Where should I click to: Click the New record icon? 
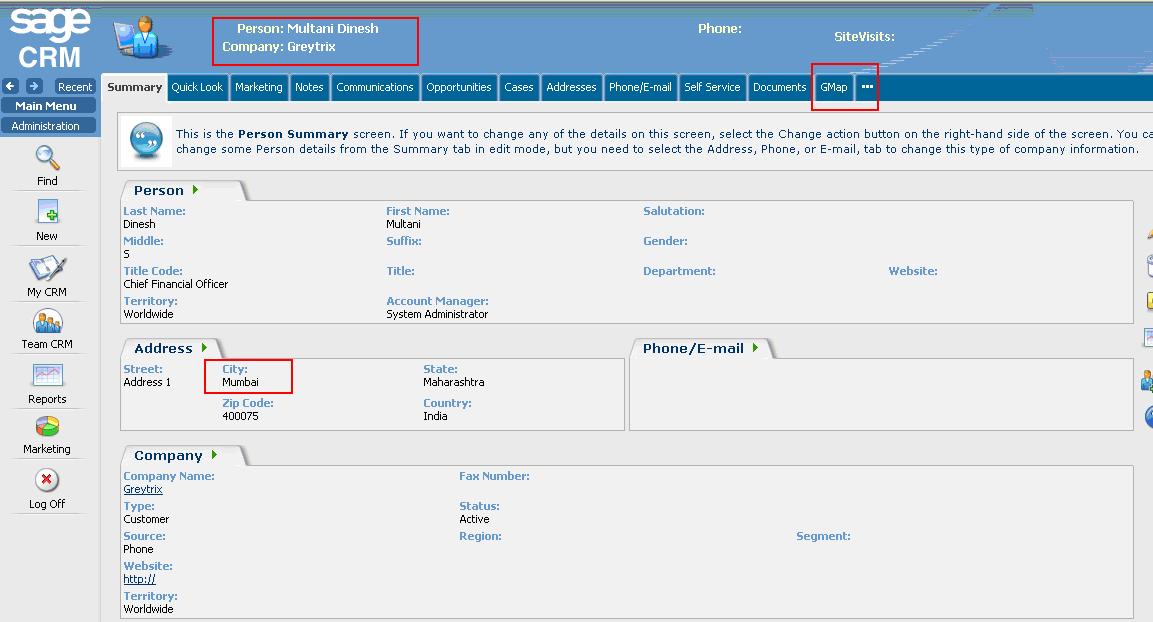(47, 212)
